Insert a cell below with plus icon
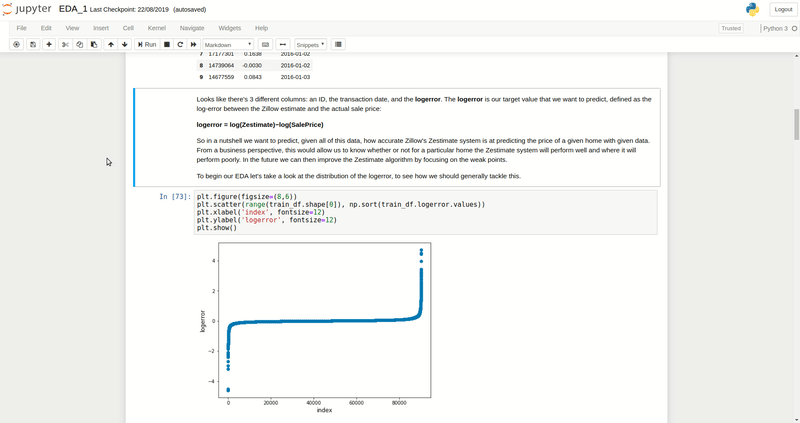This screenshot has height=423, width=800. coord(49,44)
